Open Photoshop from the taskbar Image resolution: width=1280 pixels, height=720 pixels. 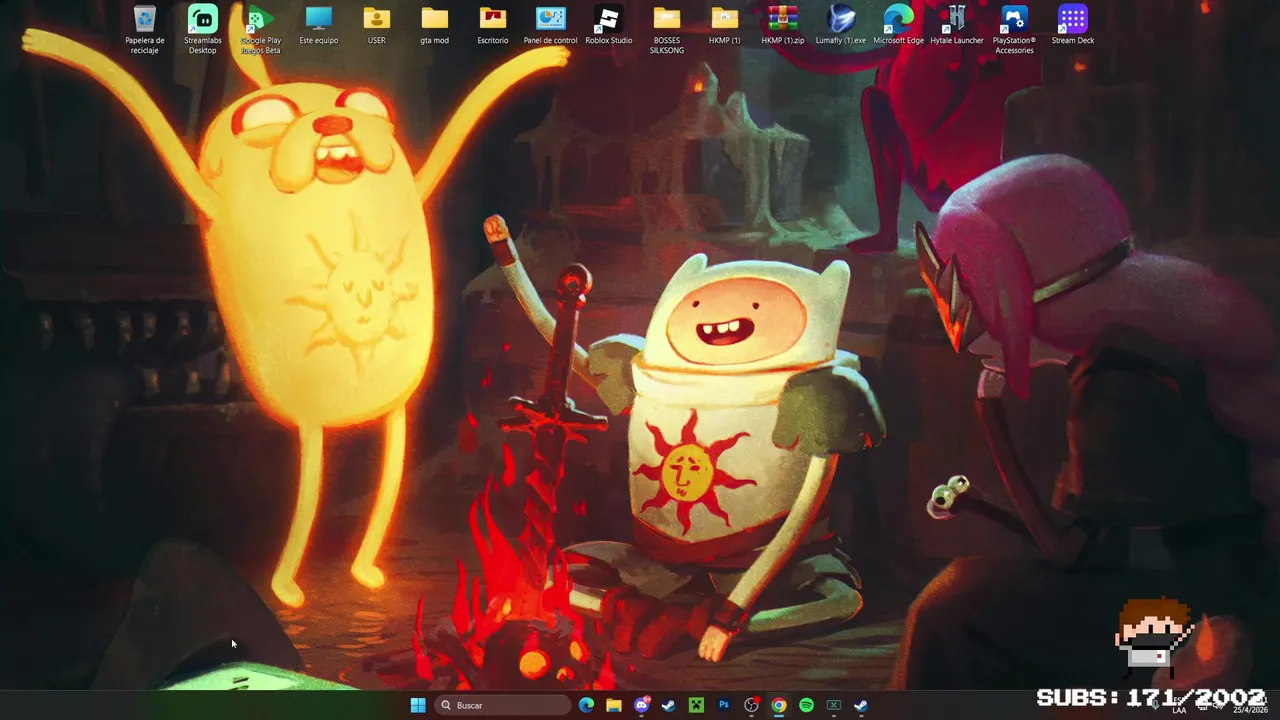(723, 705)
